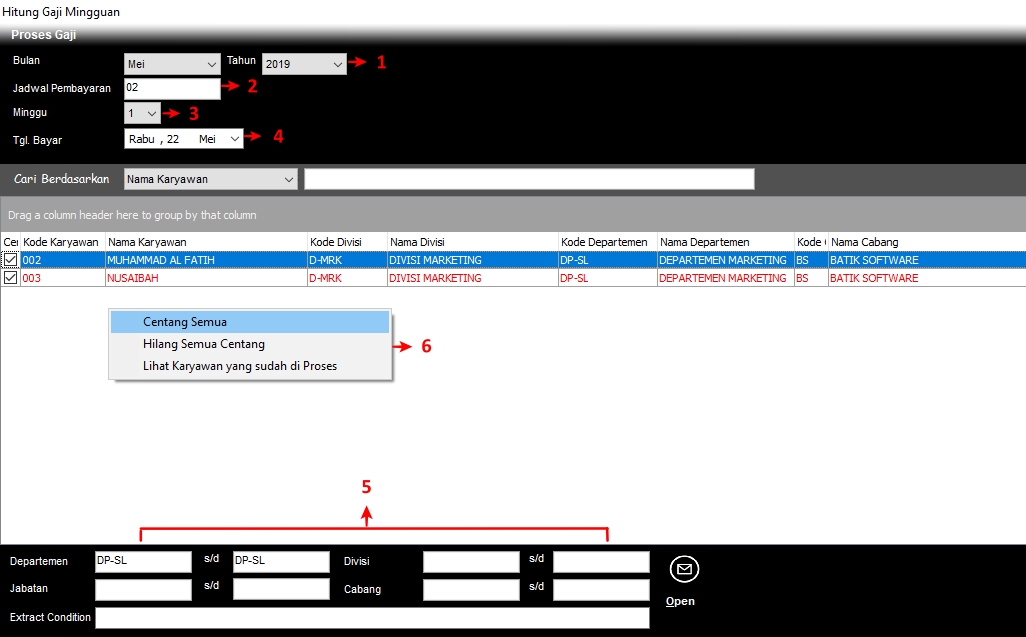This screenshot has height=637, width=1026.
Task: Expand the Tahun 2019 dropdown
Action: 336,64
